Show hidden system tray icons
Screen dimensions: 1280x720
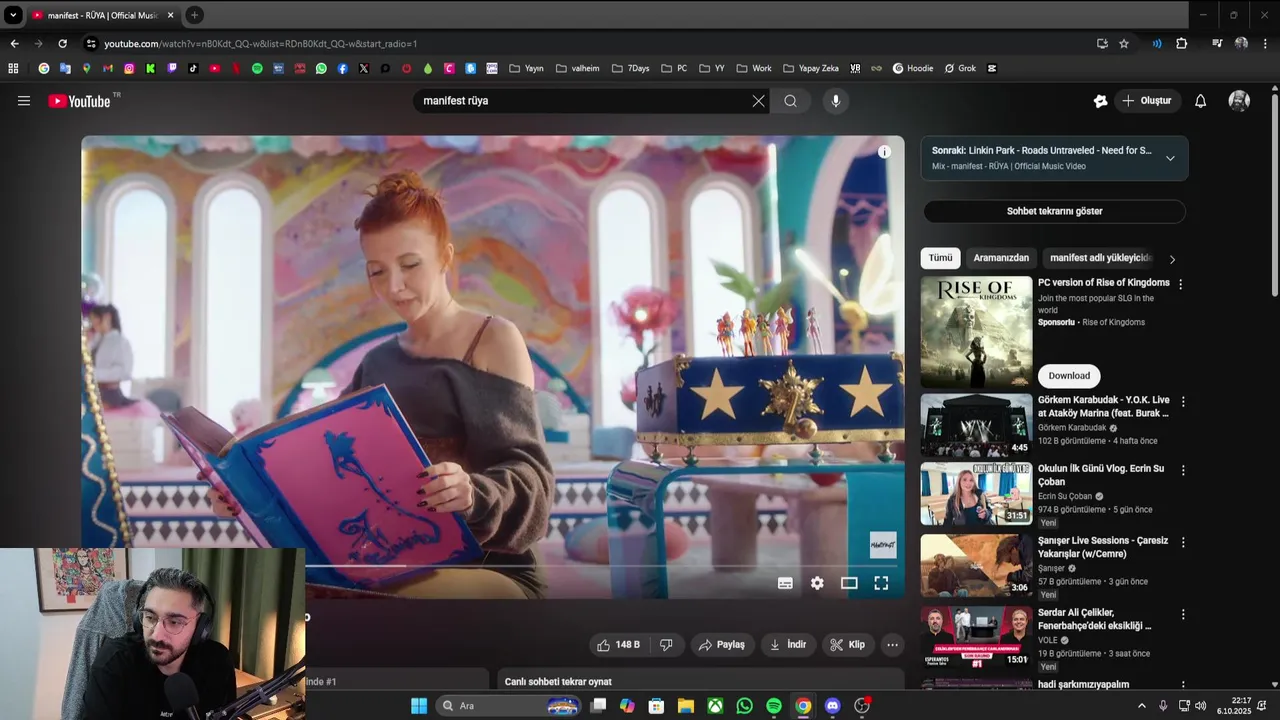(1142, 706)
